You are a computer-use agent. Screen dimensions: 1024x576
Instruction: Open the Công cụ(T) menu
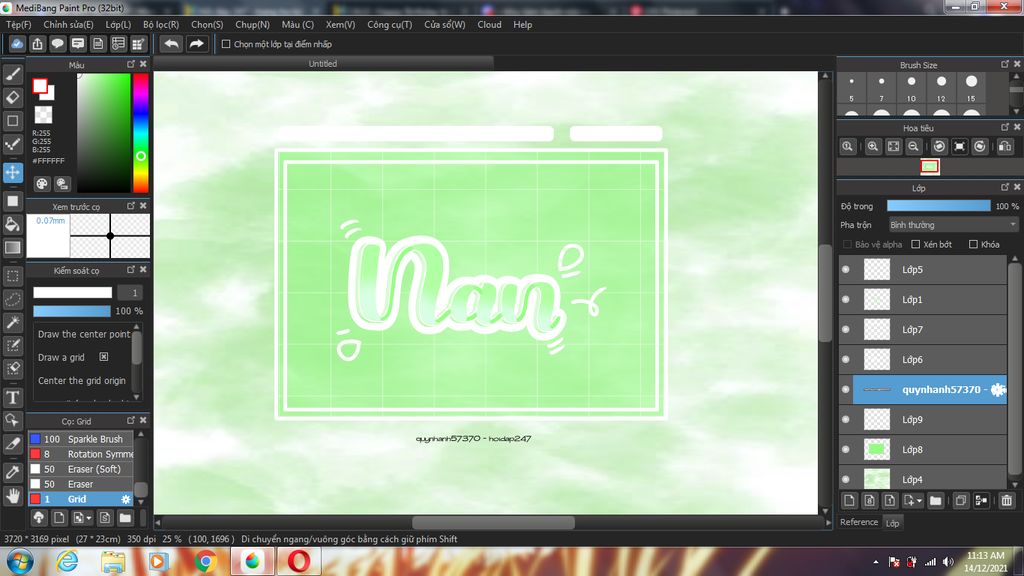pos(389,24)
